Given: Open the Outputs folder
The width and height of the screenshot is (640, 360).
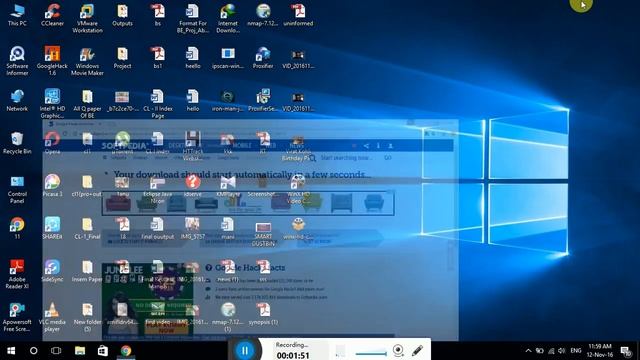Looking at the screenshot, I should tap(122, 15).
